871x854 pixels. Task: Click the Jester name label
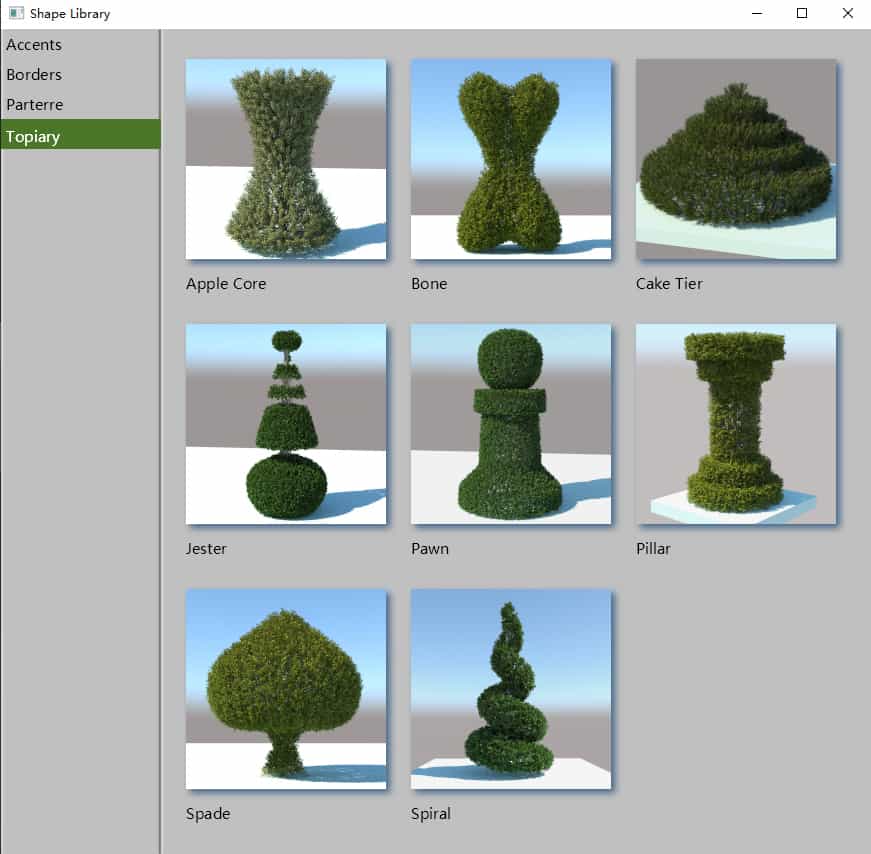pyautogui.click(x=206, y=549)
